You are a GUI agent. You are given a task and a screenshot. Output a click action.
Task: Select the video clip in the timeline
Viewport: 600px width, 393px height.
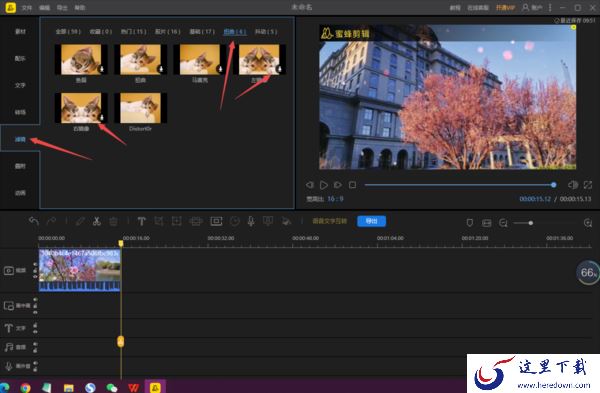pos(80,270)
